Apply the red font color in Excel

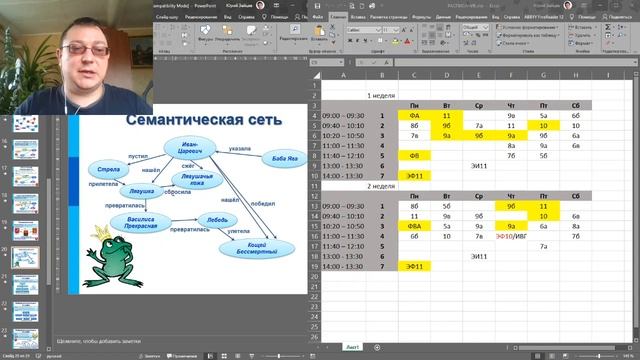pos(407,41)
